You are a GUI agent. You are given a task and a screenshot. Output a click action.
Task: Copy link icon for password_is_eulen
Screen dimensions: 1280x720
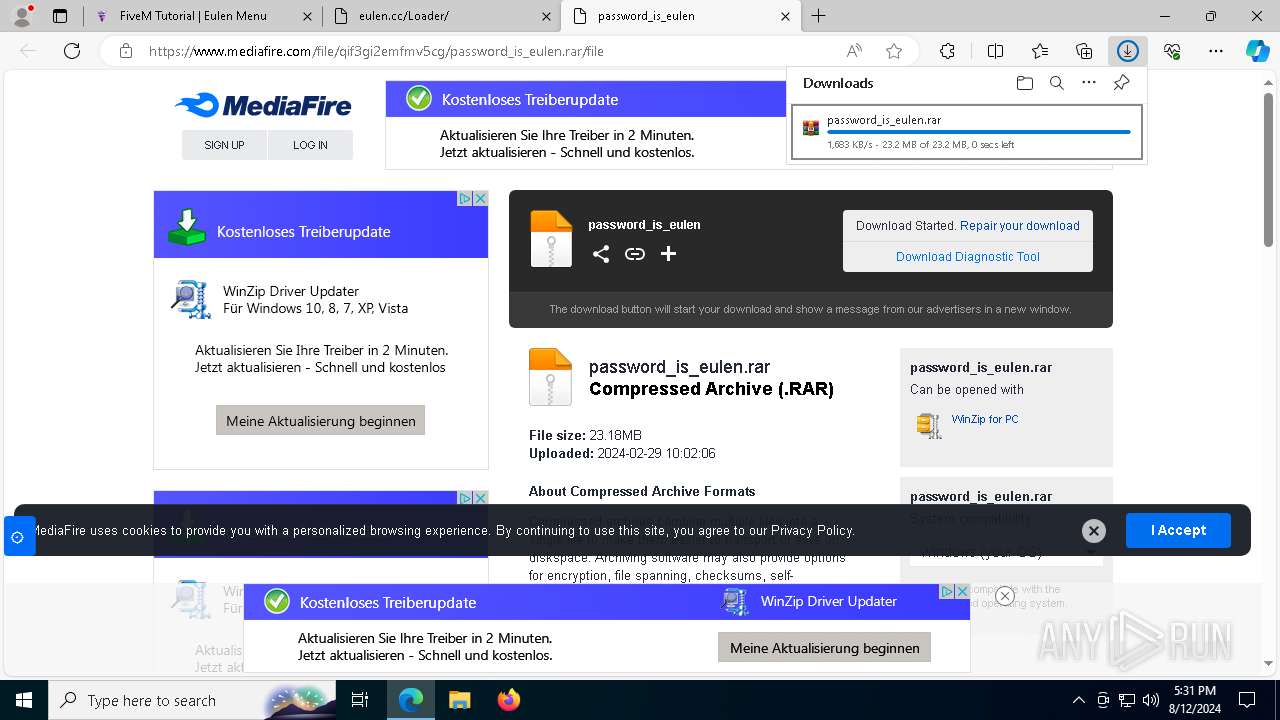click(634, 254)
